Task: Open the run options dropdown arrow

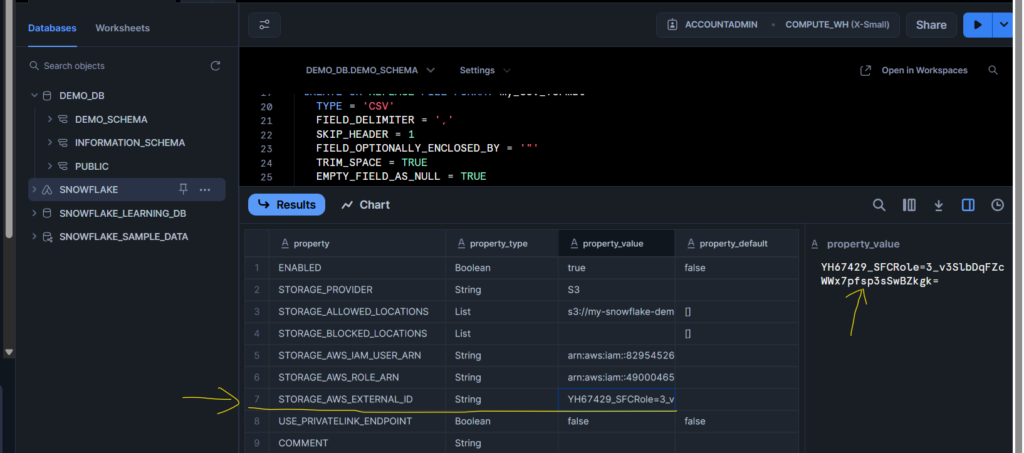Action: 1004,25
